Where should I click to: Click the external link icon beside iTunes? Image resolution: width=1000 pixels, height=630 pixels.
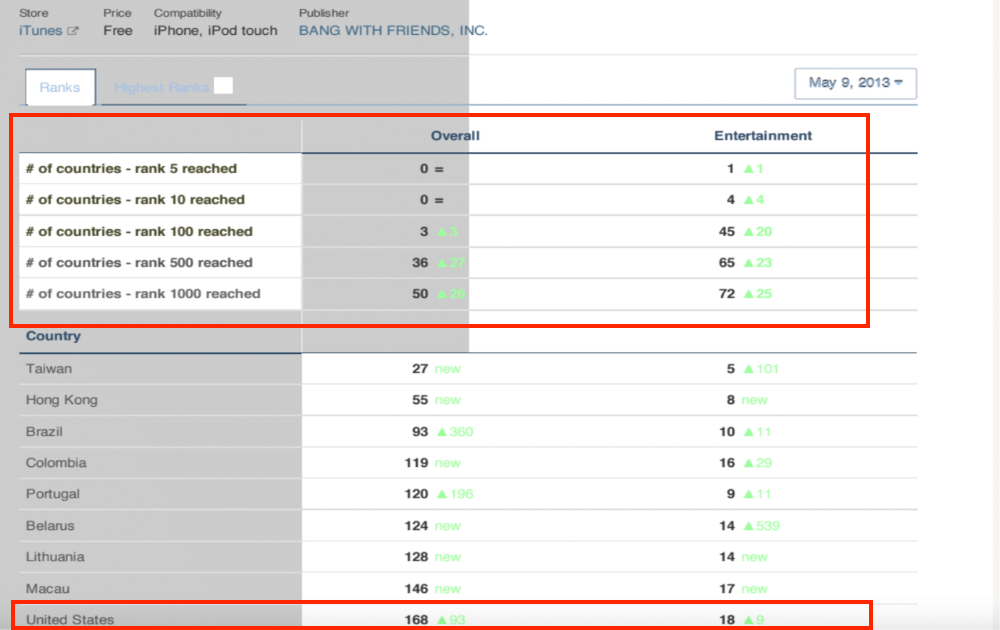click(x=72, y=31)
